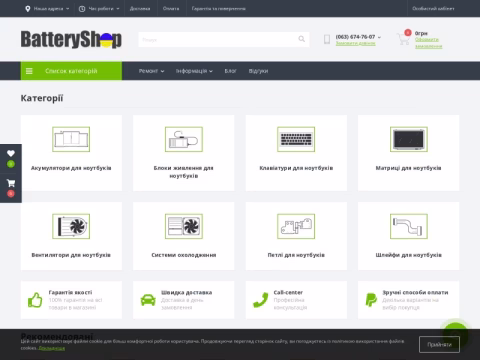Click the green call-center phone icon

[x=260, y=300]
